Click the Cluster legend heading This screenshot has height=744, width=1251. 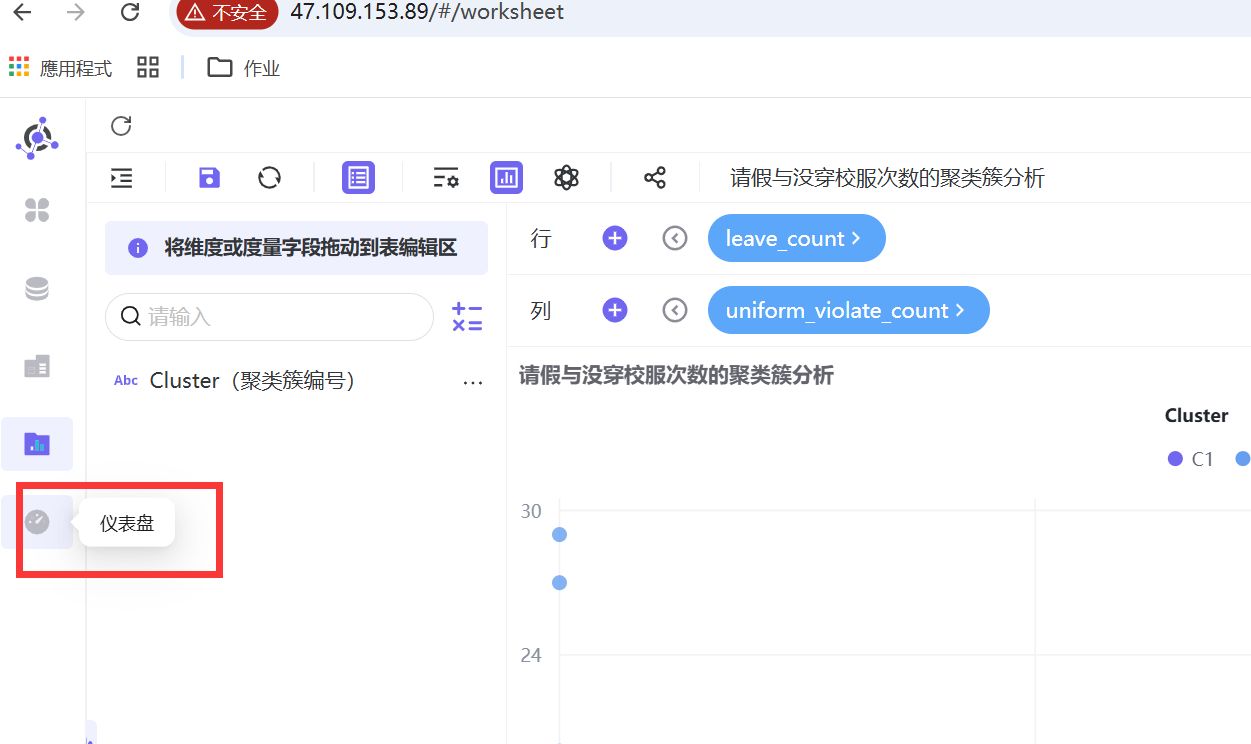pyautogui.click(x=1196, y=415)
